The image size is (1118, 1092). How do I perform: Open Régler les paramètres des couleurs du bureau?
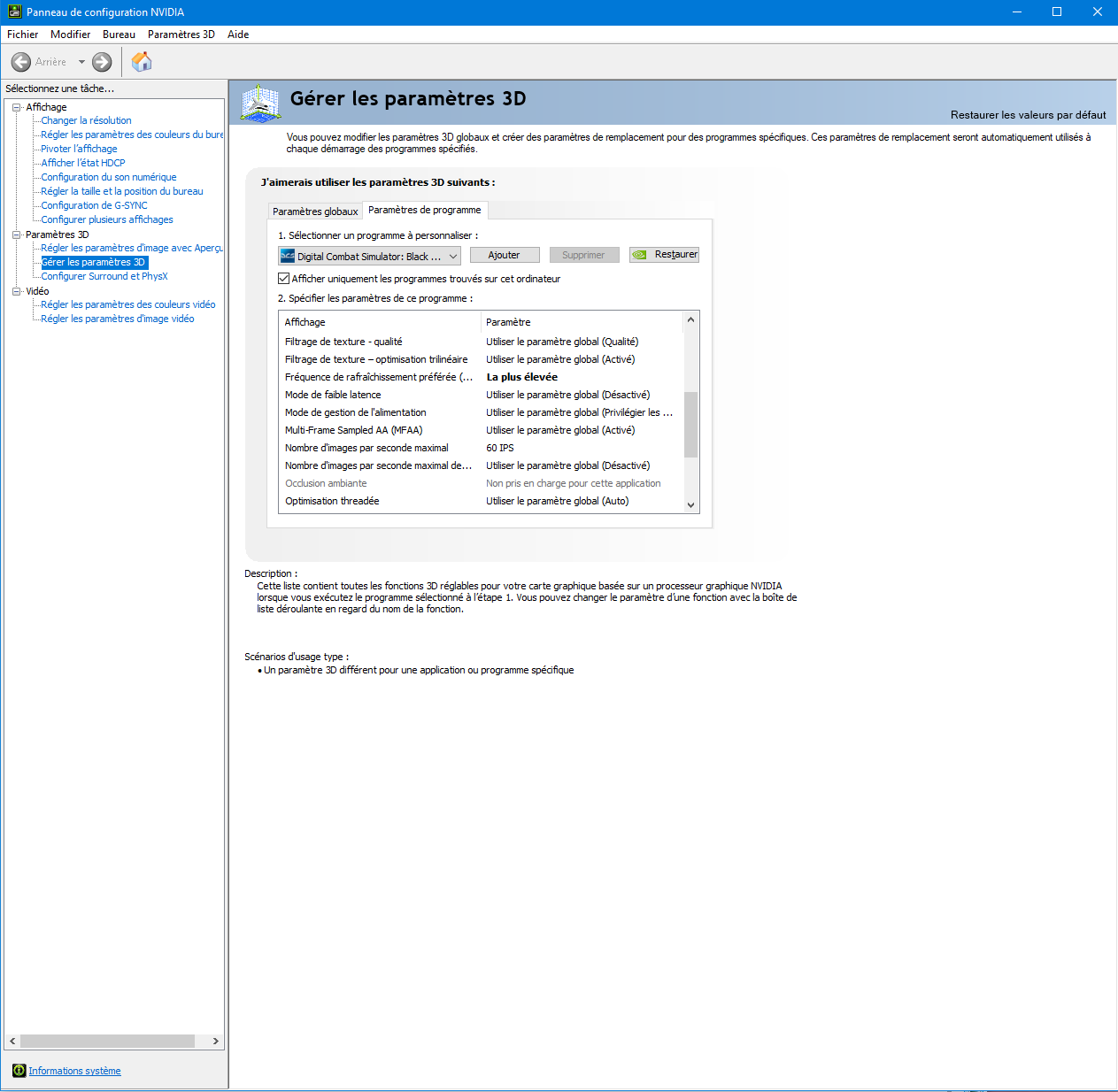132,135
